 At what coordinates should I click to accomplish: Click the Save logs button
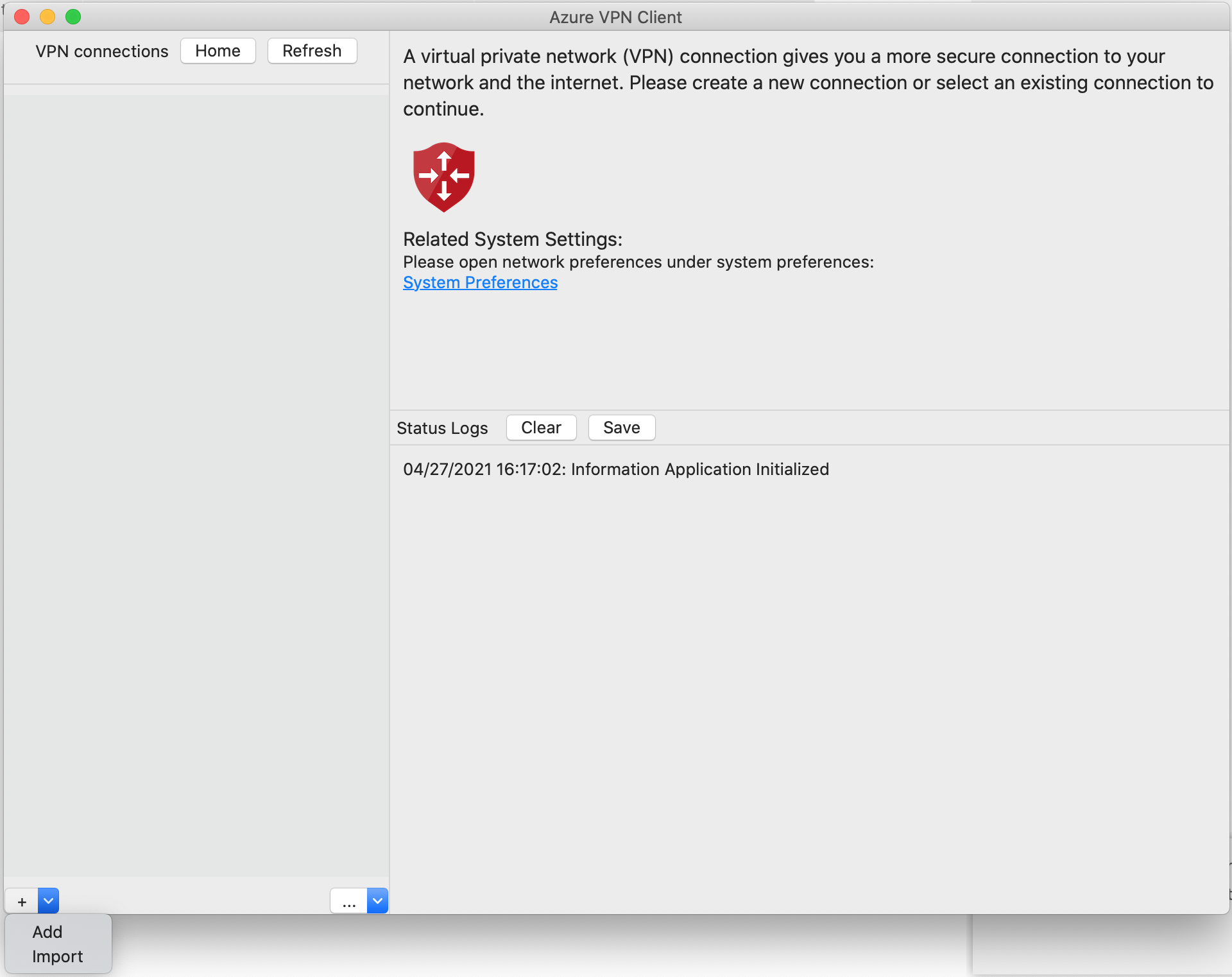(x=621, y=428)
